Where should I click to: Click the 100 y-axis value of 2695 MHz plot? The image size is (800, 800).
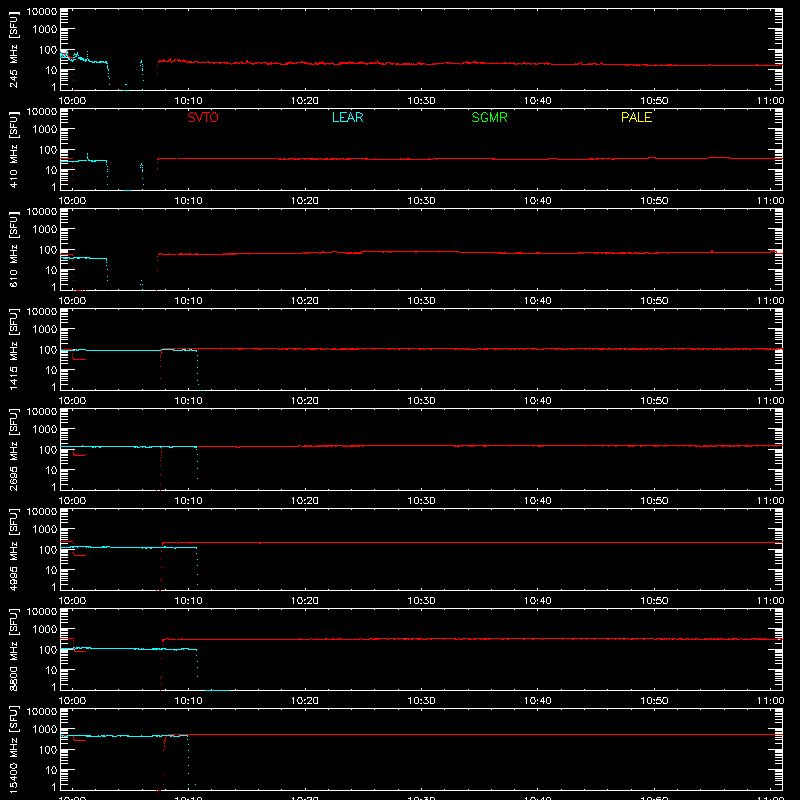tap(48, 449)
